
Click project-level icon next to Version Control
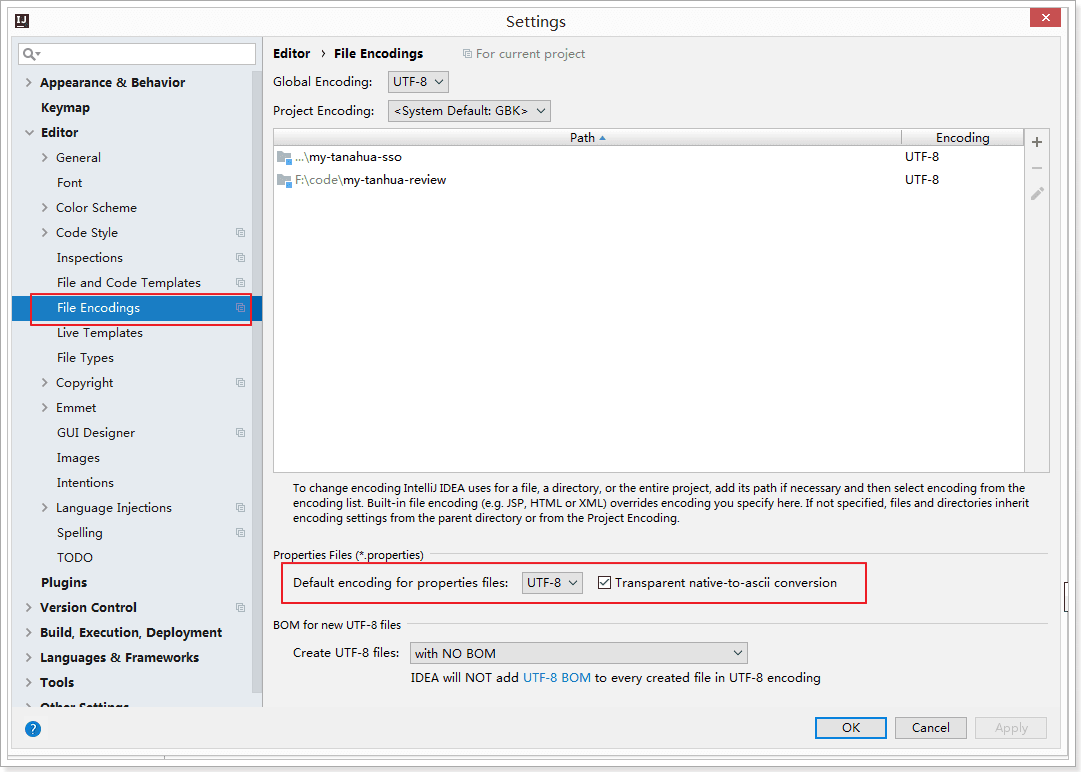[x=240, y=608]
